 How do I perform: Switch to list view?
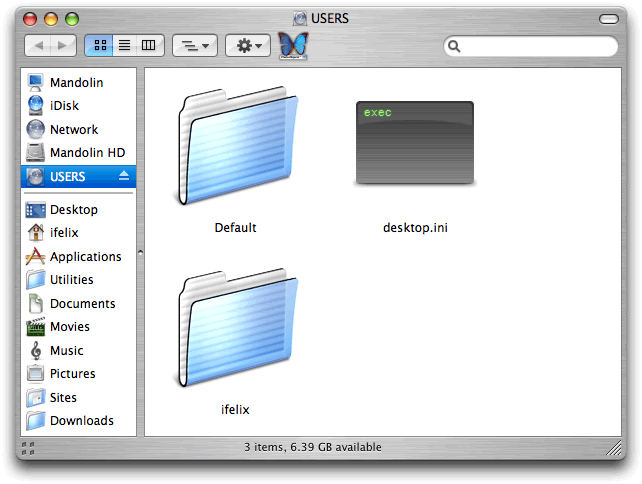coord(125,45)
